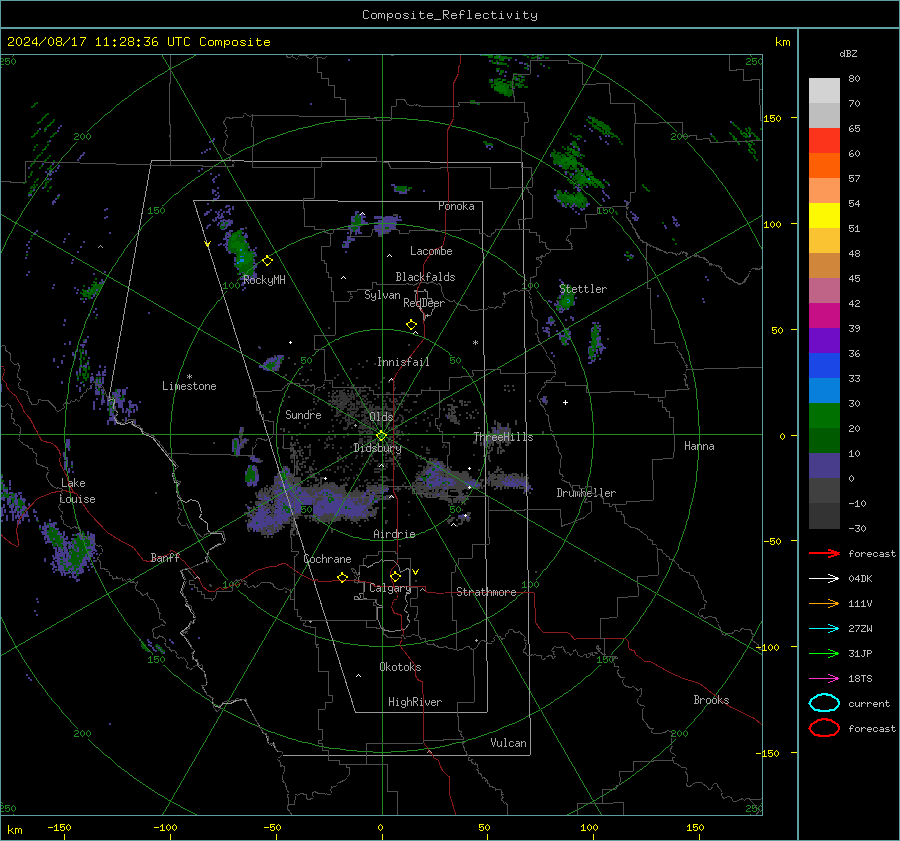Click the cyan current ellipse legend icon
The height and width of the screenshot is (841, 900).
(824, 703)
